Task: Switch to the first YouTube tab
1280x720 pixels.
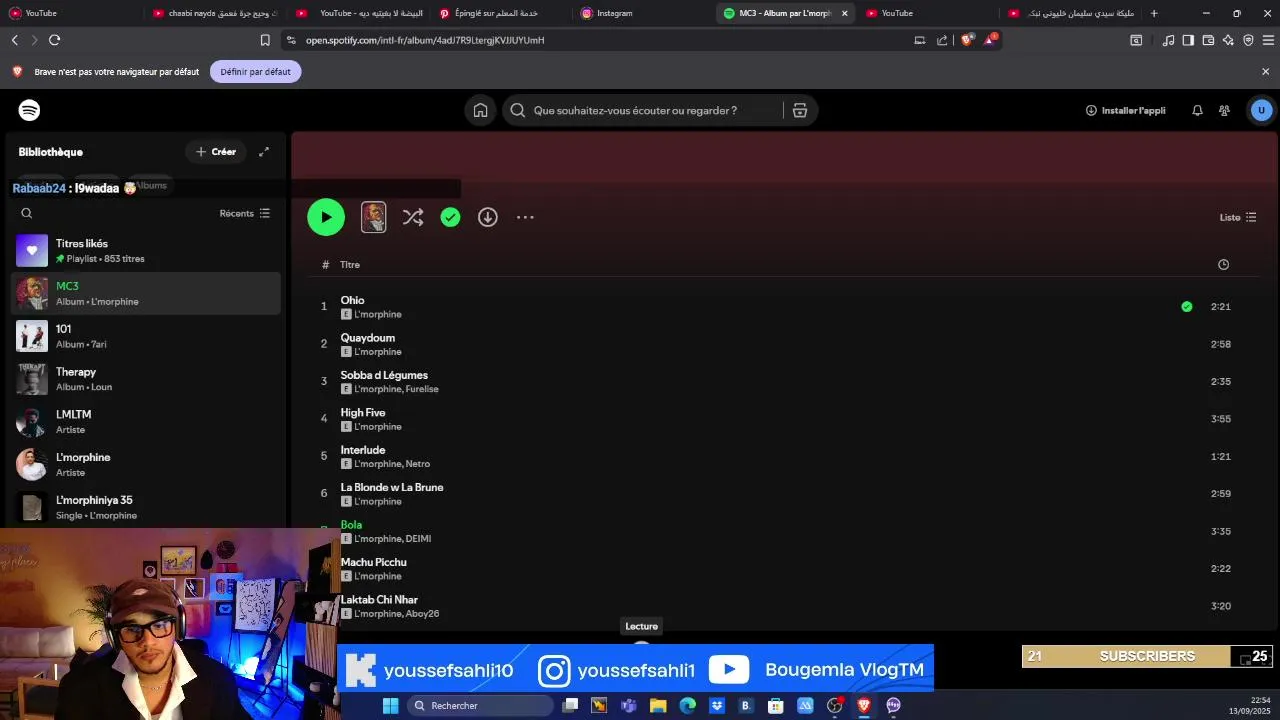Action: pos(72,13)
